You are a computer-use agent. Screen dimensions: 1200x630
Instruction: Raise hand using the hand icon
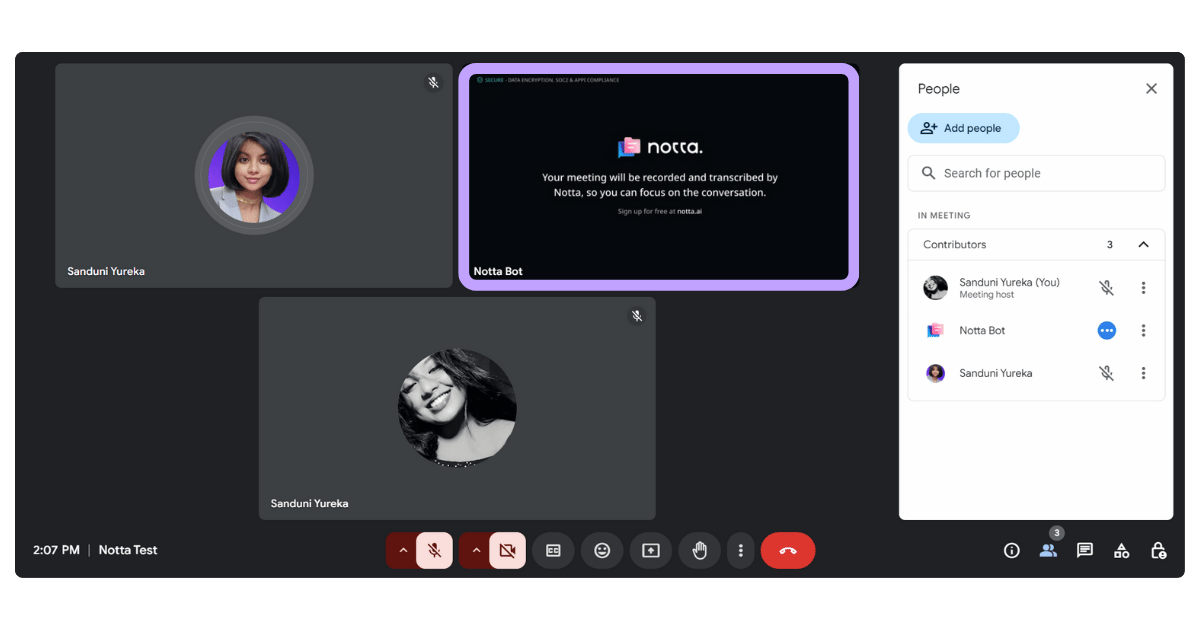click(700, 550)
